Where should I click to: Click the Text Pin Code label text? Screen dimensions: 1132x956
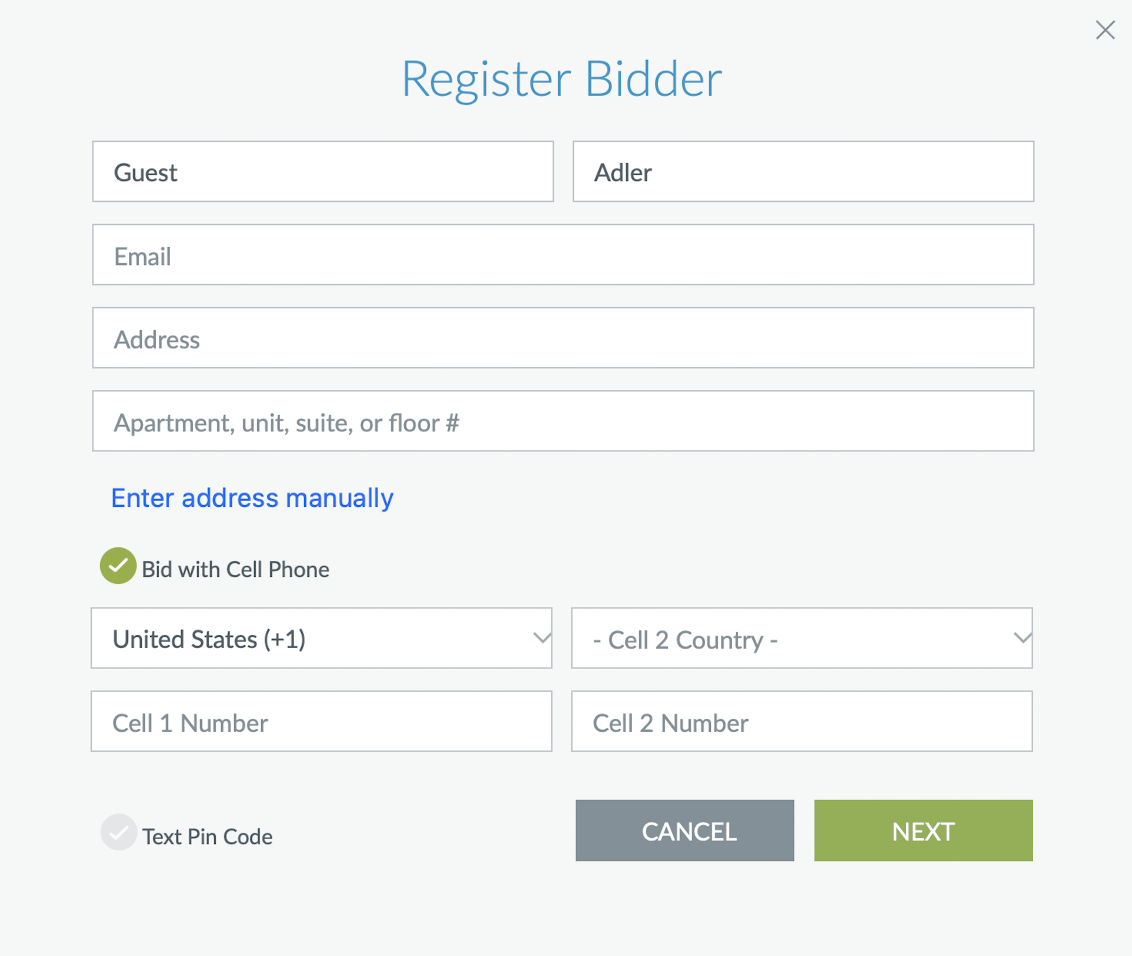[x=208, y=837]
